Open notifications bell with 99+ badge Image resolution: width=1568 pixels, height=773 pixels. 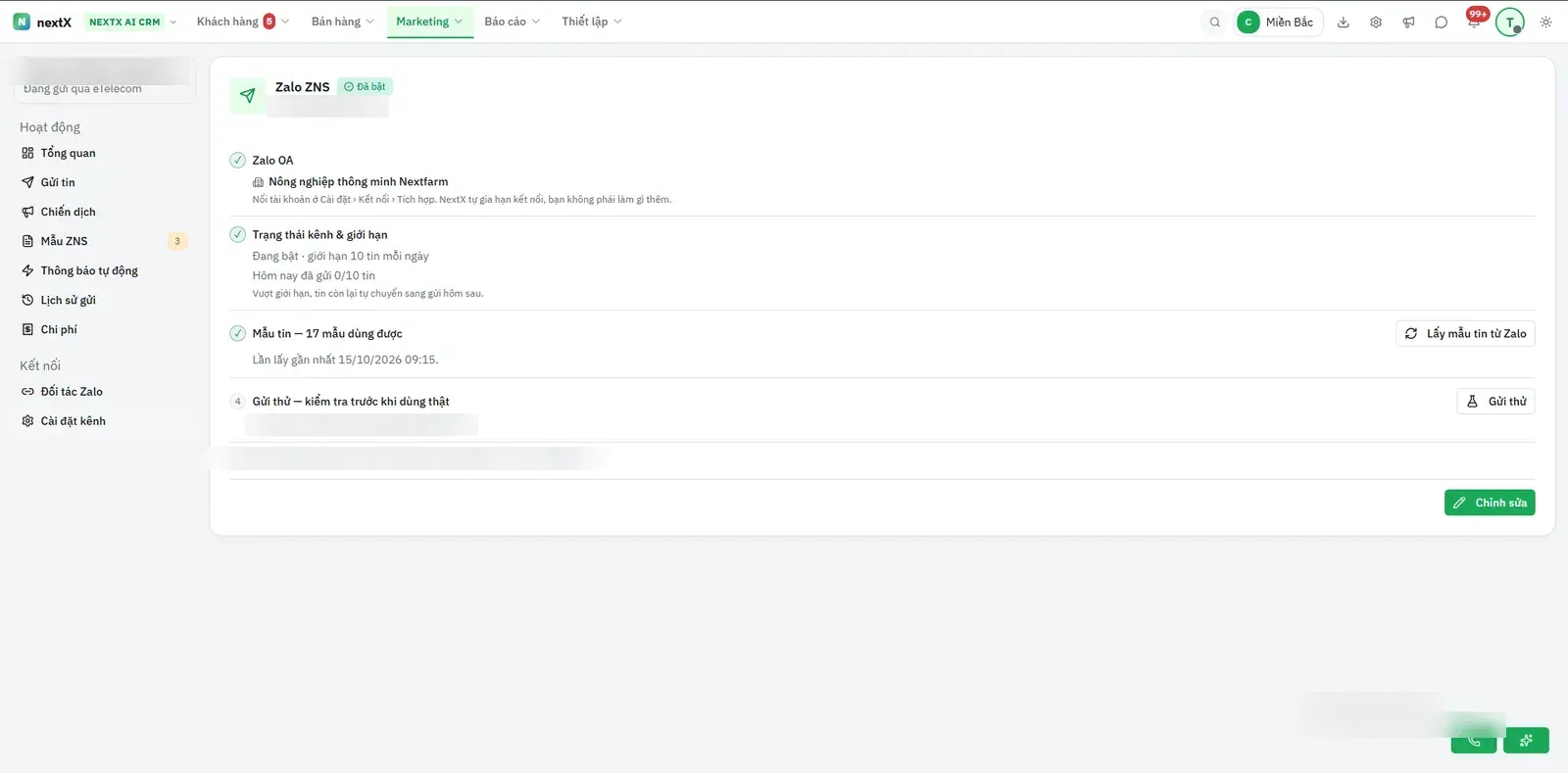[1474, 21]
